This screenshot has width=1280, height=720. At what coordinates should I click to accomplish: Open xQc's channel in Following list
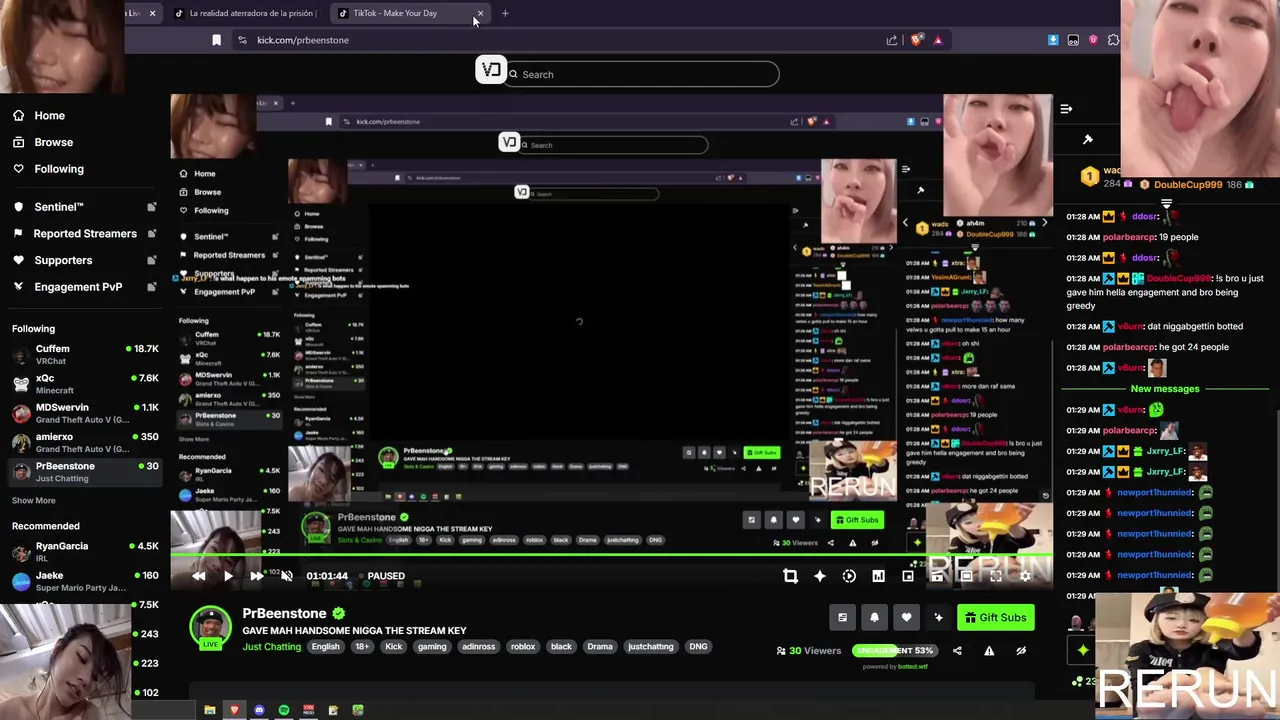(85, 384)
